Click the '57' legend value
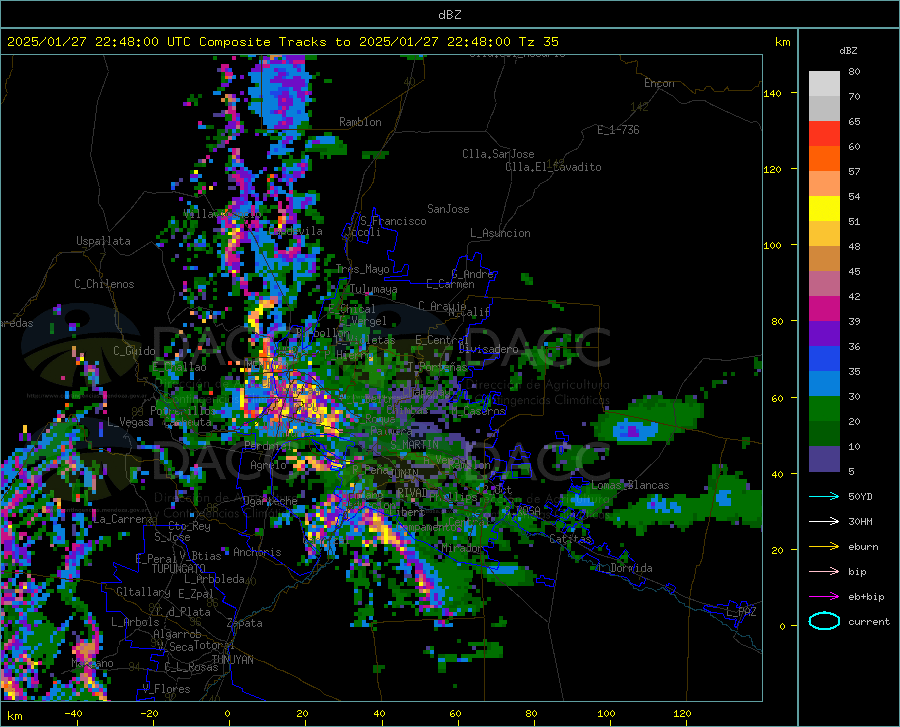The image size is (900, 727). click(x=854, y=172)
